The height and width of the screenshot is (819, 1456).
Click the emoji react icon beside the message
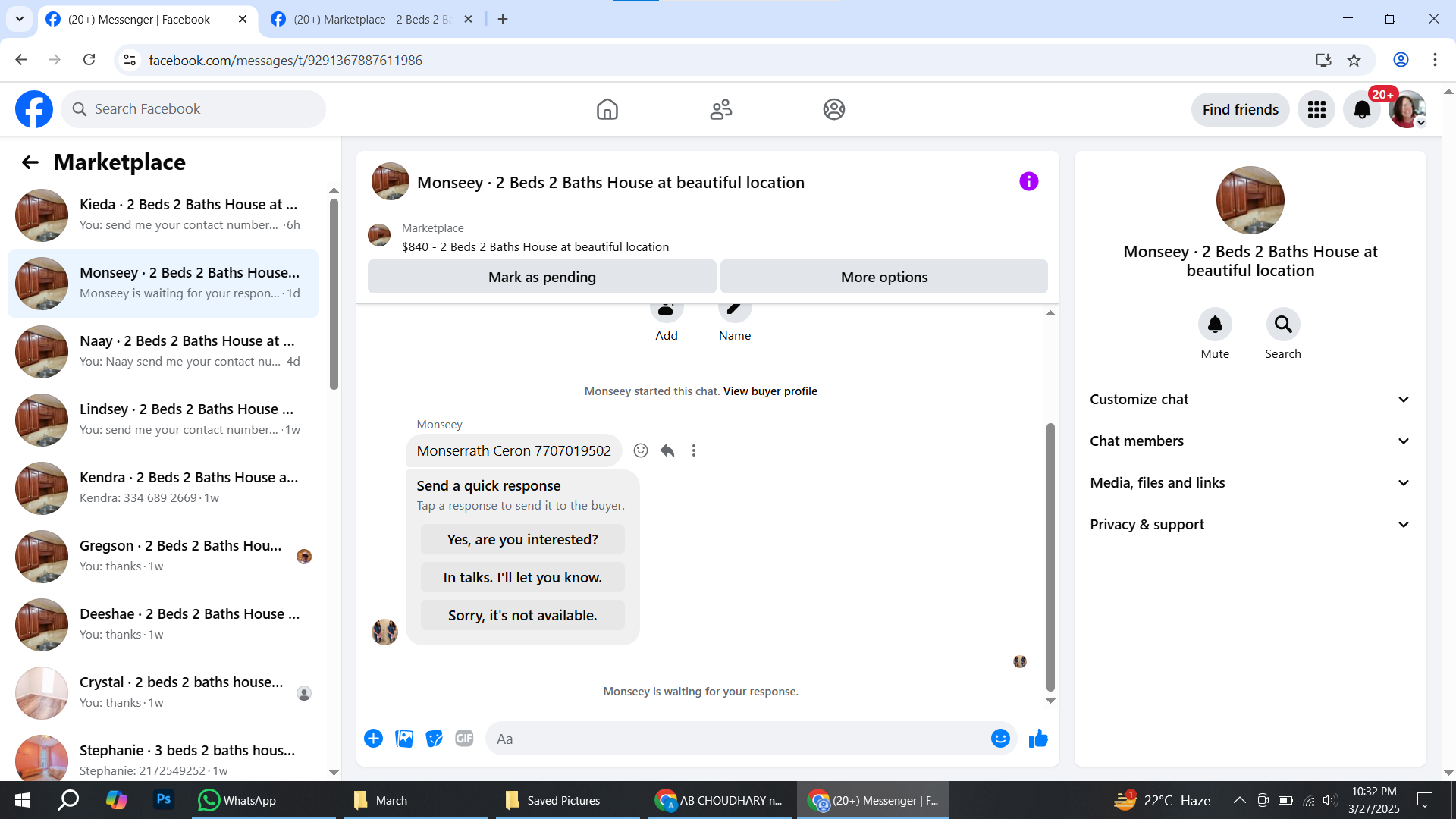click(641, 450)
